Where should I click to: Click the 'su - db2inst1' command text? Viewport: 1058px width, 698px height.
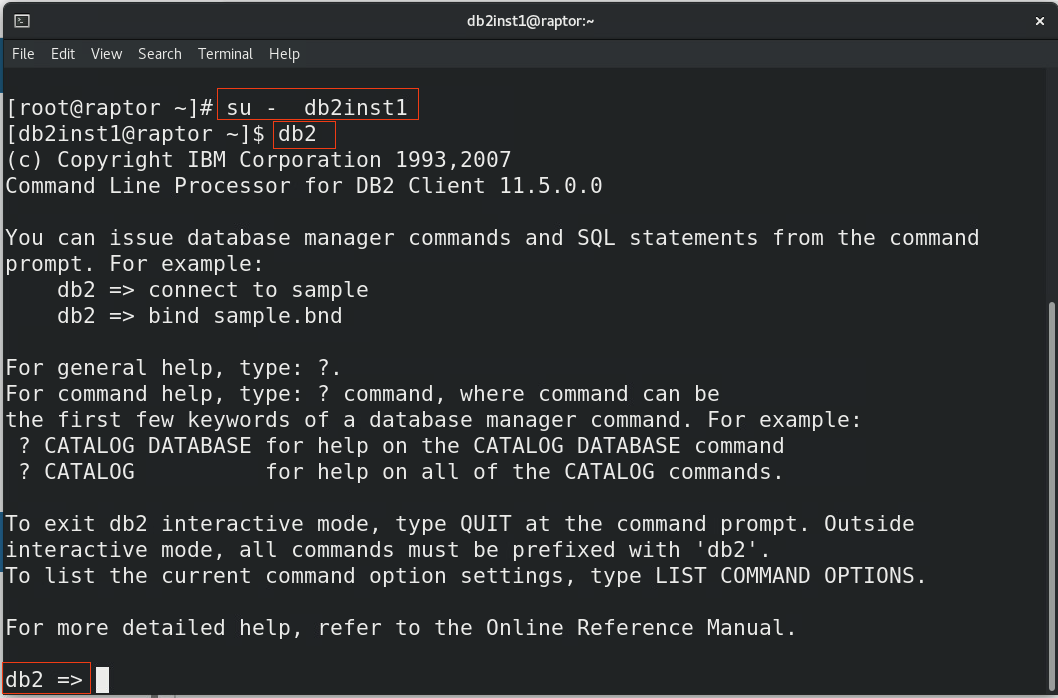coord(317,108)
